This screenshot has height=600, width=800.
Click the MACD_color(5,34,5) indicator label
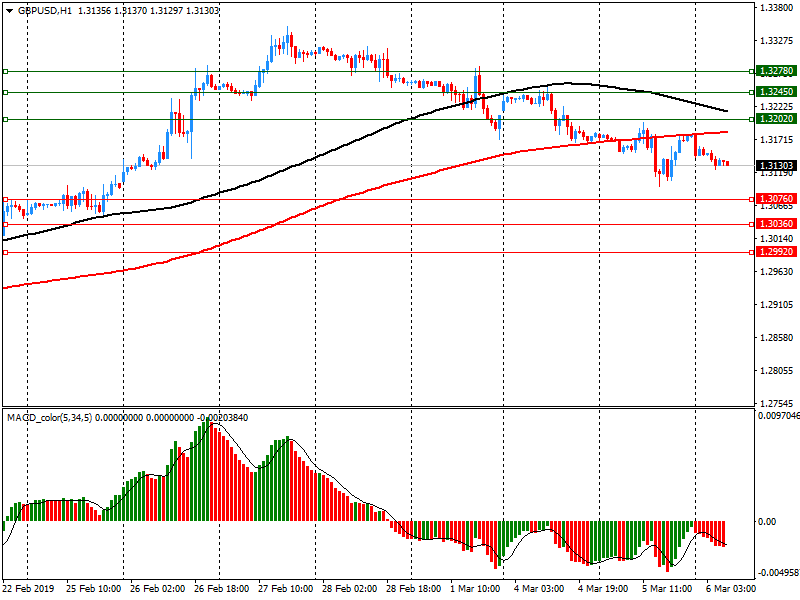pos(50,417)
